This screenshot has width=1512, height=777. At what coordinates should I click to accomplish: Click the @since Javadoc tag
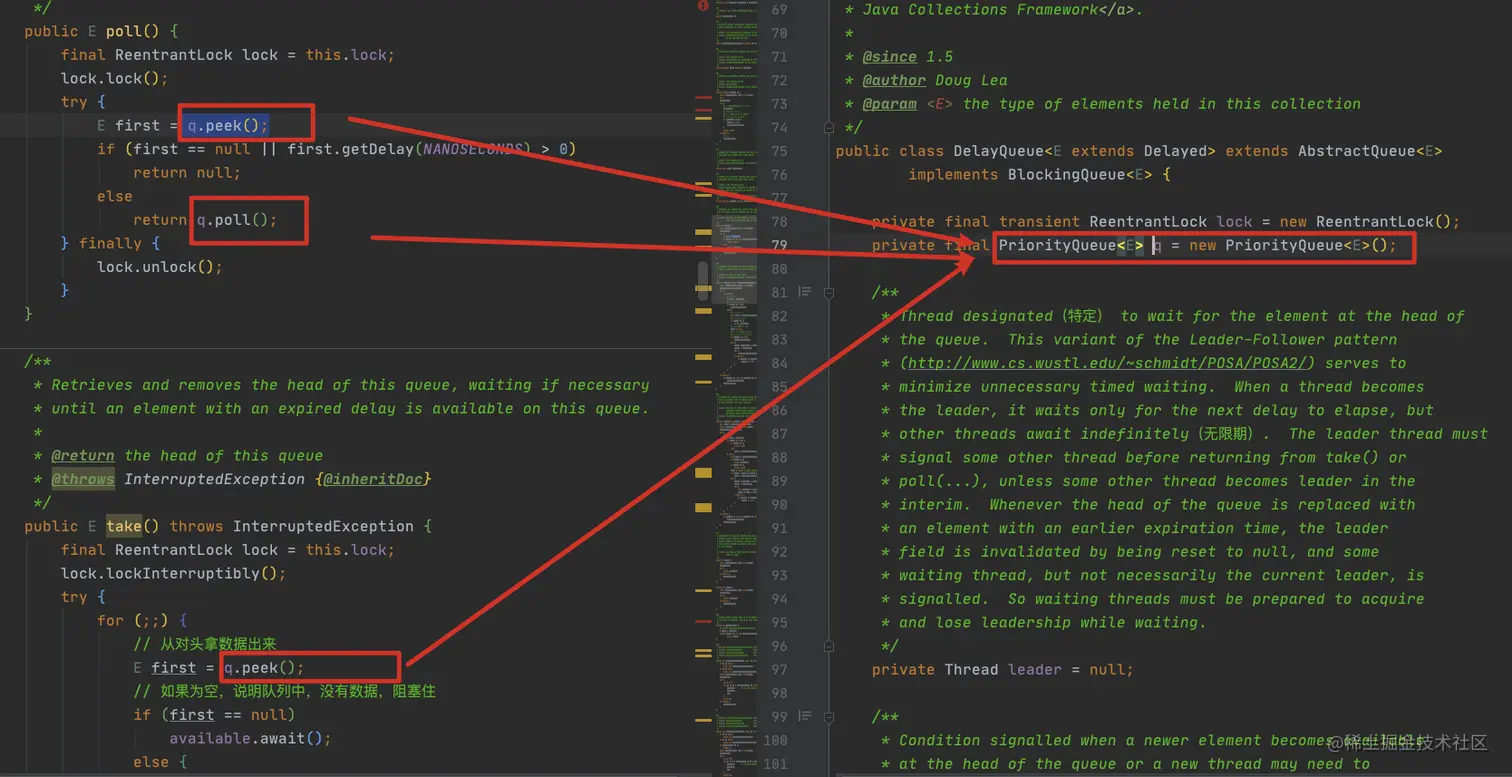click(889, 56)
